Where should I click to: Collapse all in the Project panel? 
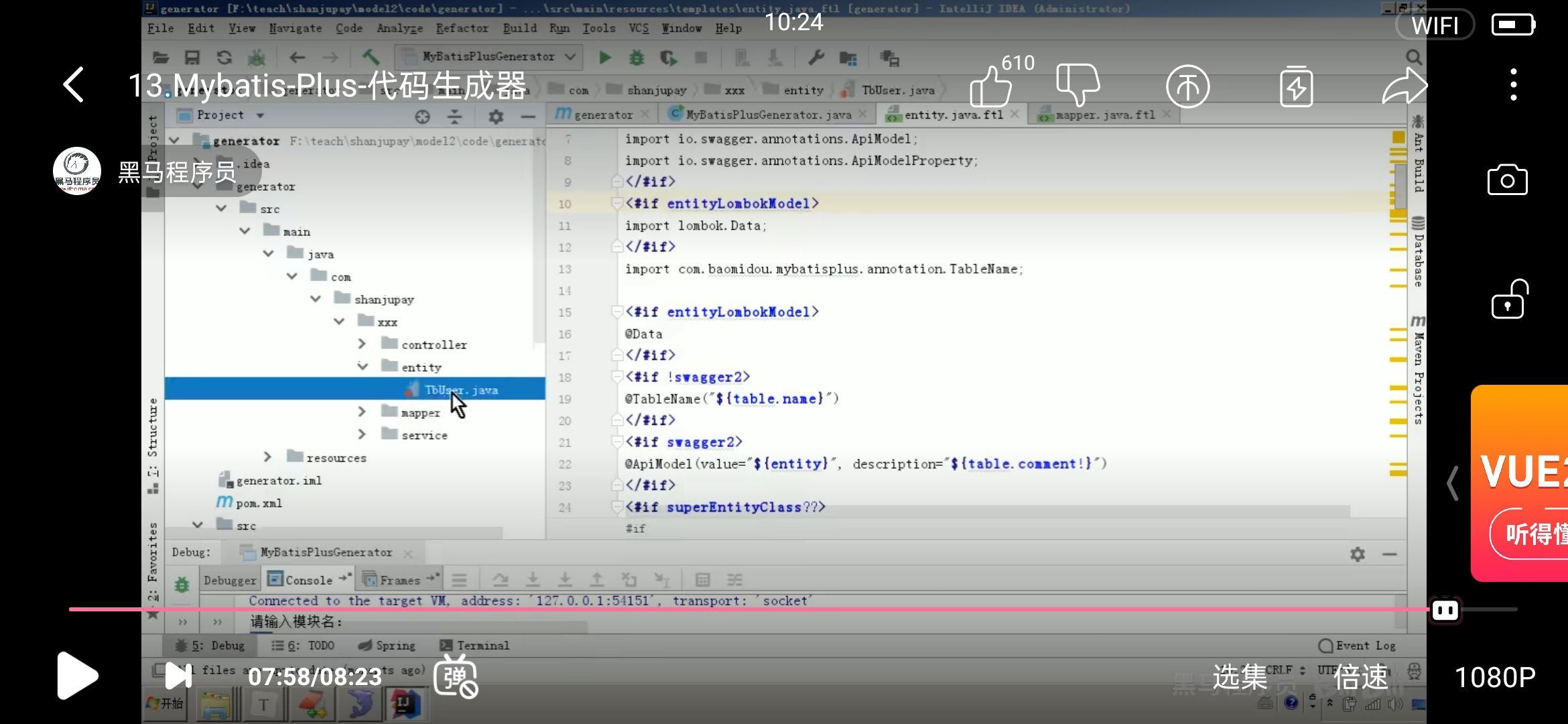tap(455, 117)
